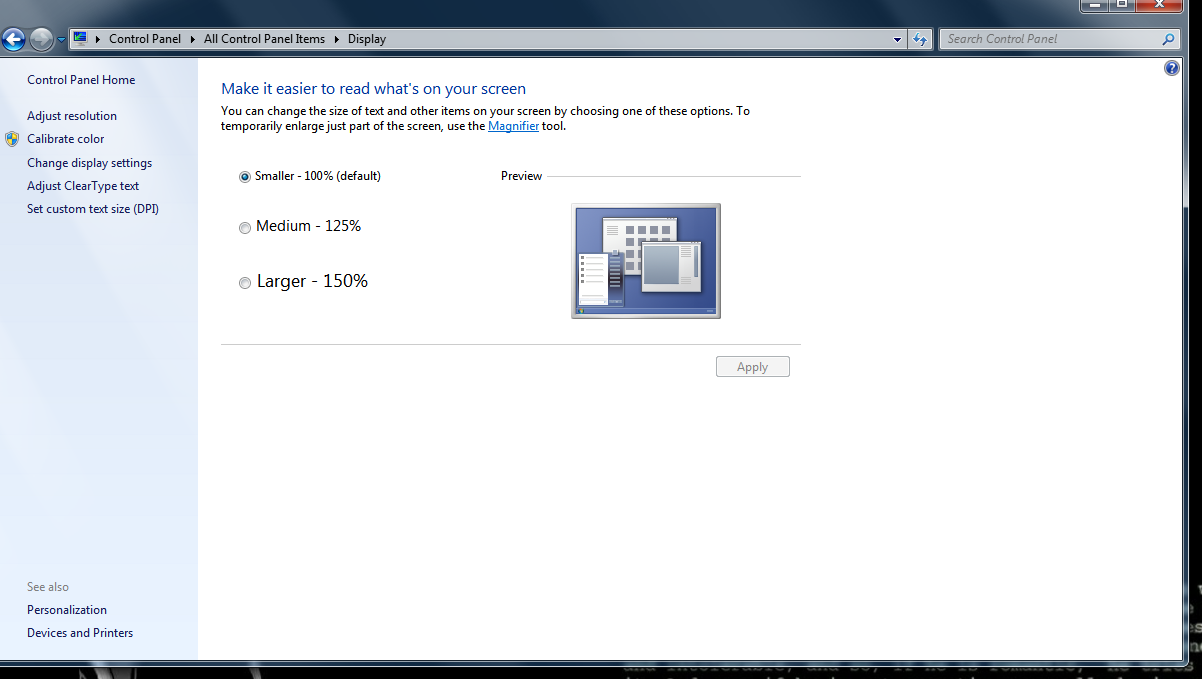The image size is (1202, 679).
Task: Open Adjust ClearType text link
Action: (83, 186)
